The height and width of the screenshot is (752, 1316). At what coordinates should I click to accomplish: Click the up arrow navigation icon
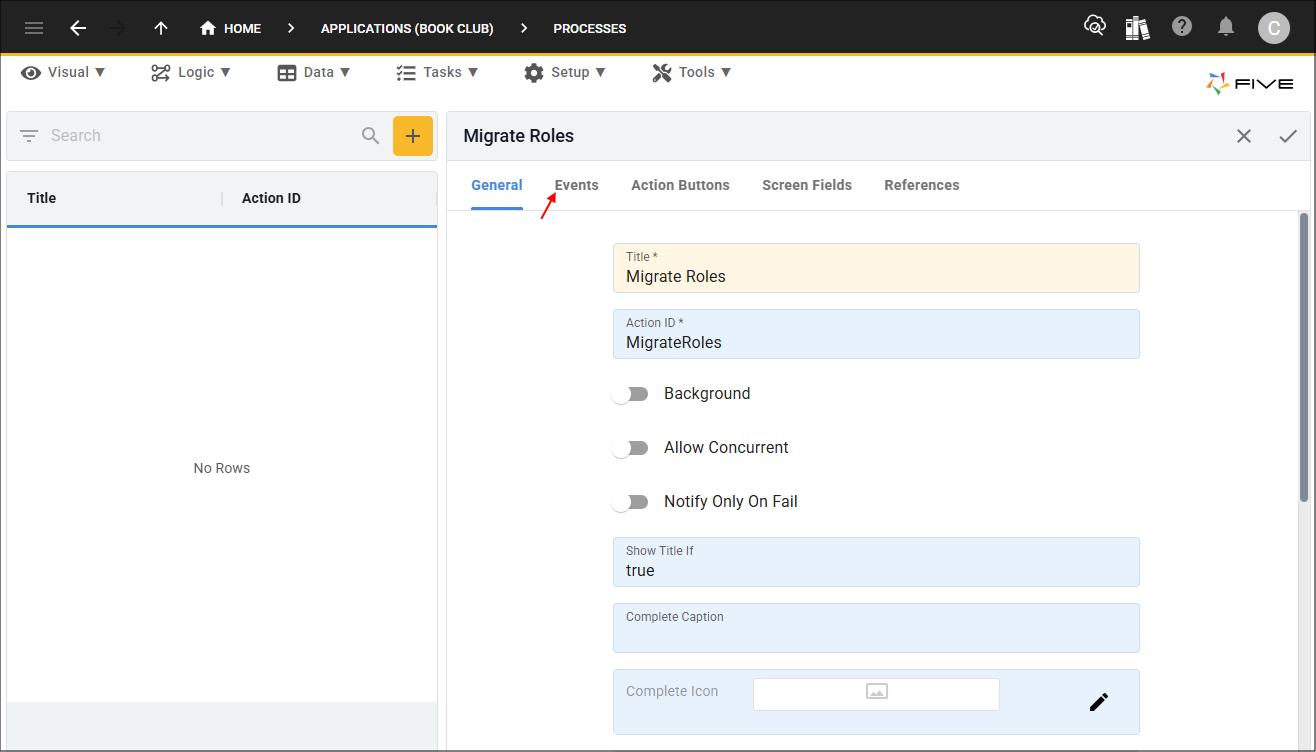[x=161, y=28]
